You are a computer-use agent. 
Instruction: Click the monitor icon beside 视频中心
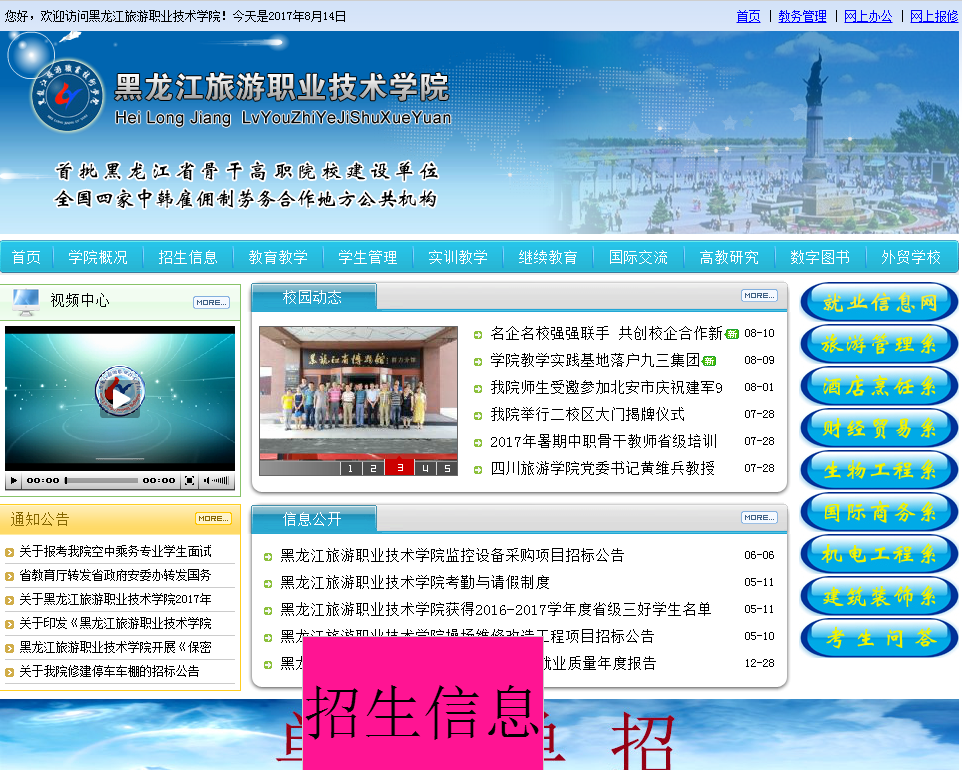click(x=26, y=300)
